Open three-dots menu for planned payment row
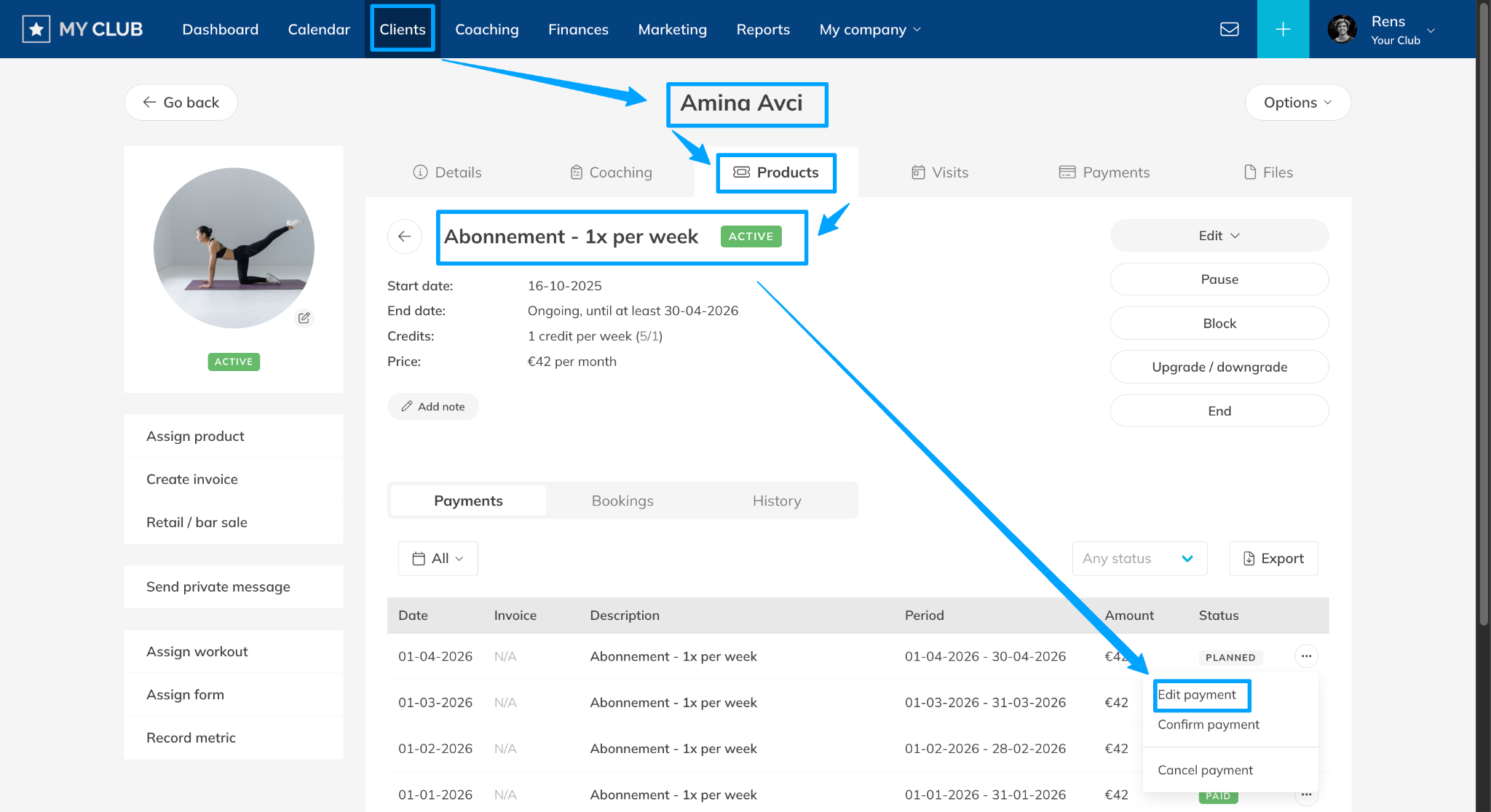Viewport: 1491px width, 812px height. point(1306,656)
